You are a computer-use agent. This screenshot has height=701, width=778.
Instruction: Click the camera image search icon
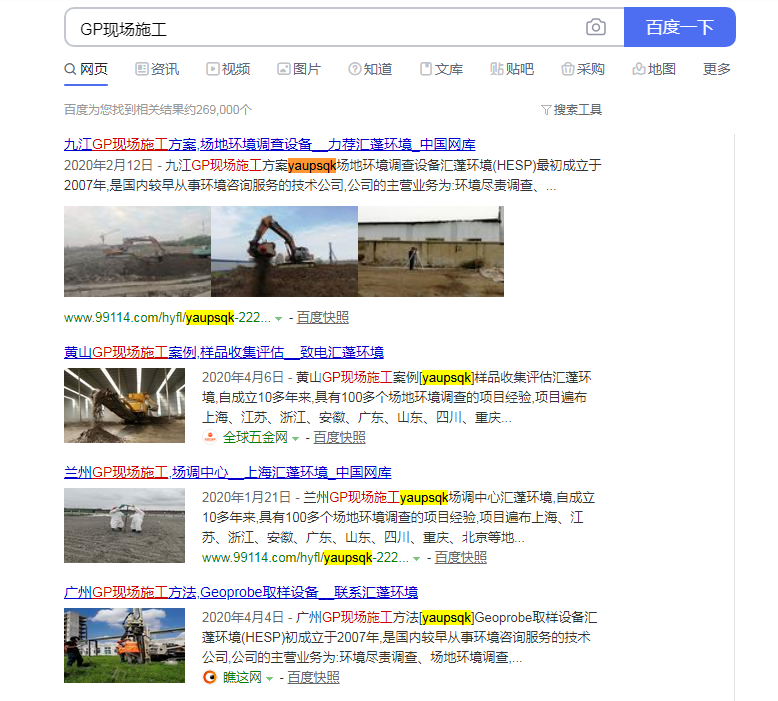click(x=595, y=27)
